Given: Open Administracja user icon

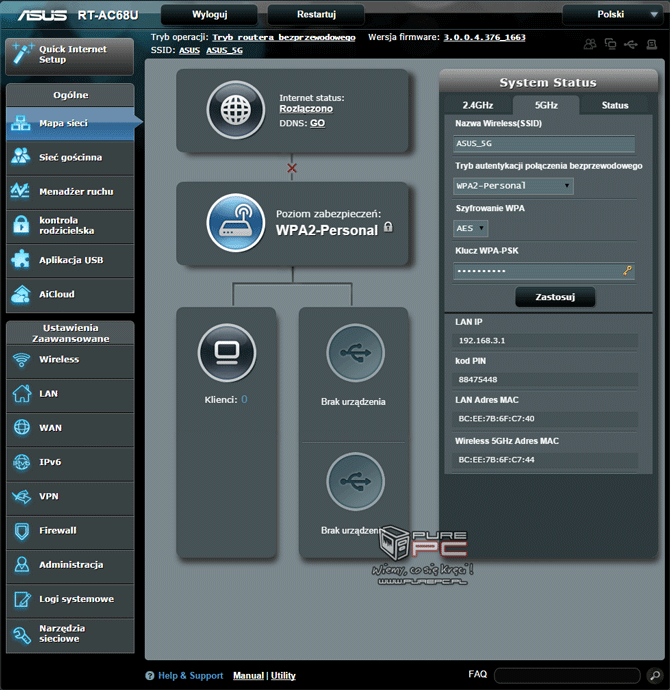Looking at the screenshot, I should (22, 565).
